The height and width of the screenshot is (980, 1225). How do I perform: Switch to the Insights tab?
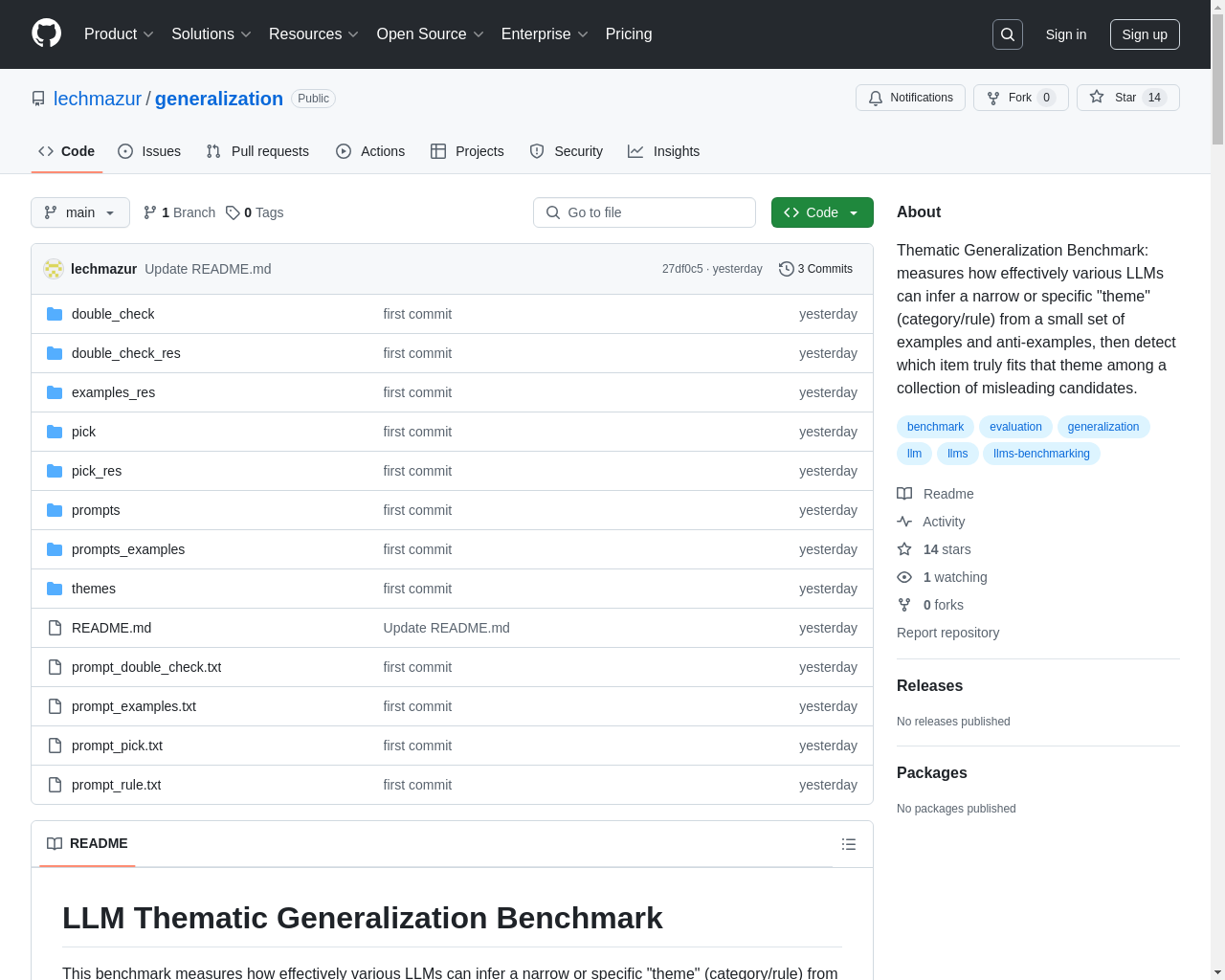664,151
